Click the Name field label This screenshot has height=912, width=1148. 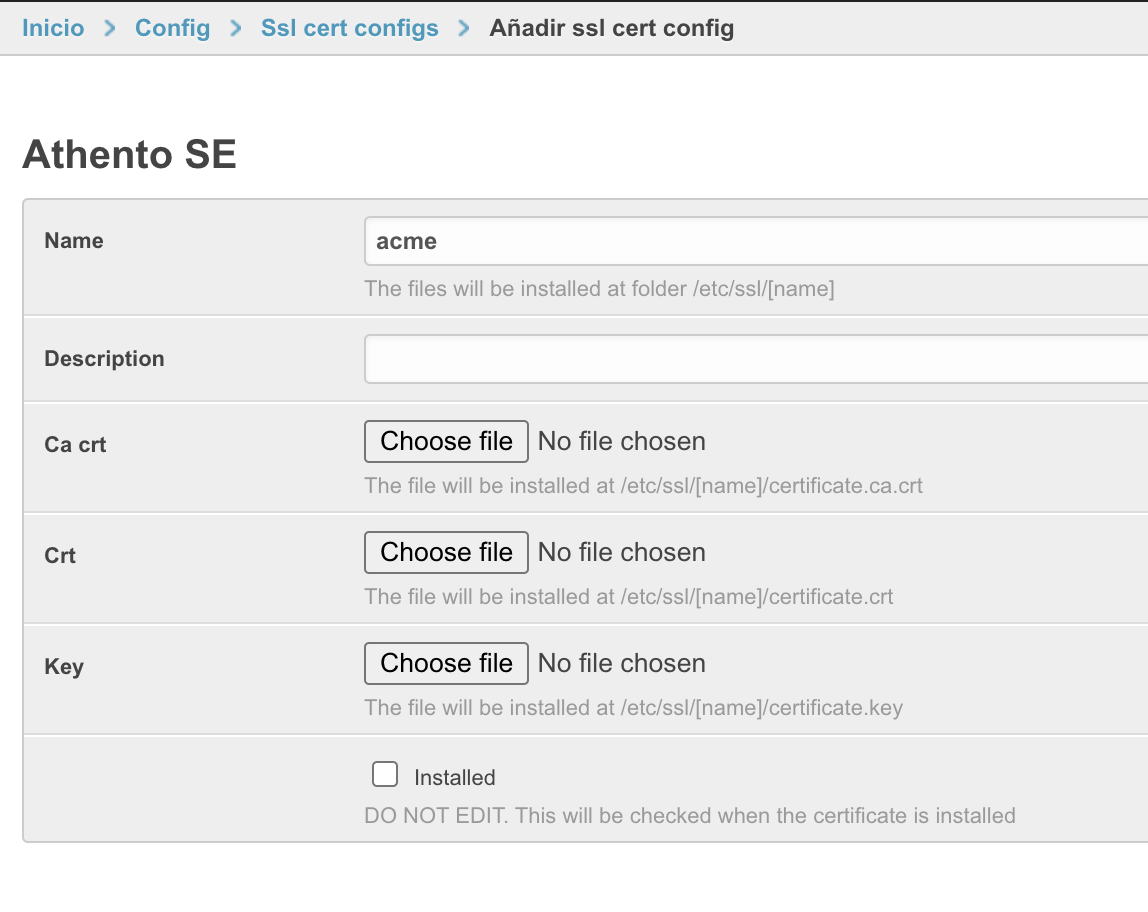click(x=74, y=241)
